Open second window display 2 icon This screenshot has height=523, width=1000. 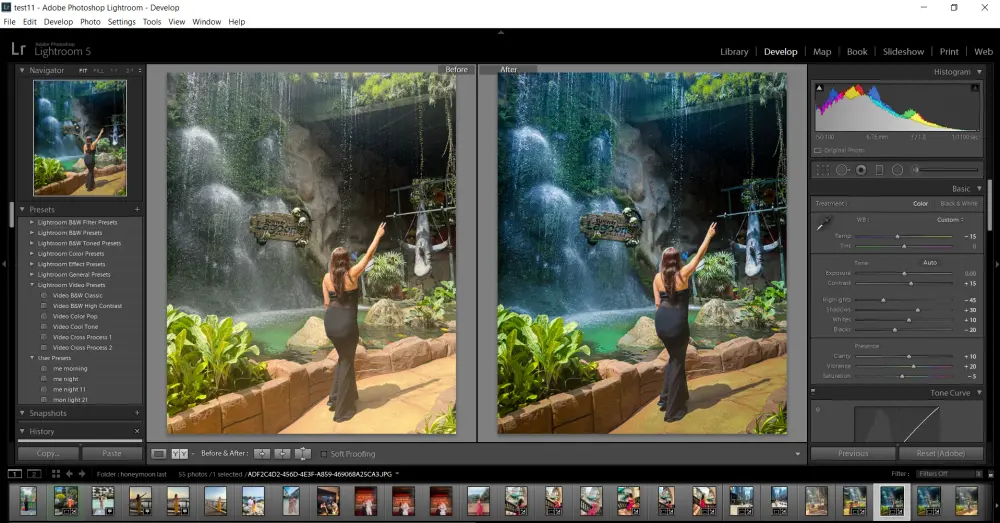tap(34, 474)
